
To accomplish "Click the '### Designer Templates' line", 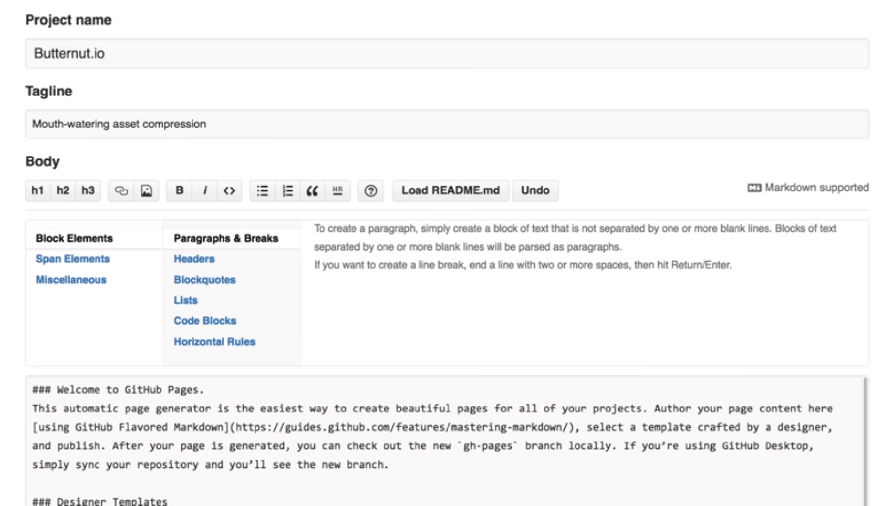I will point(100,501).
